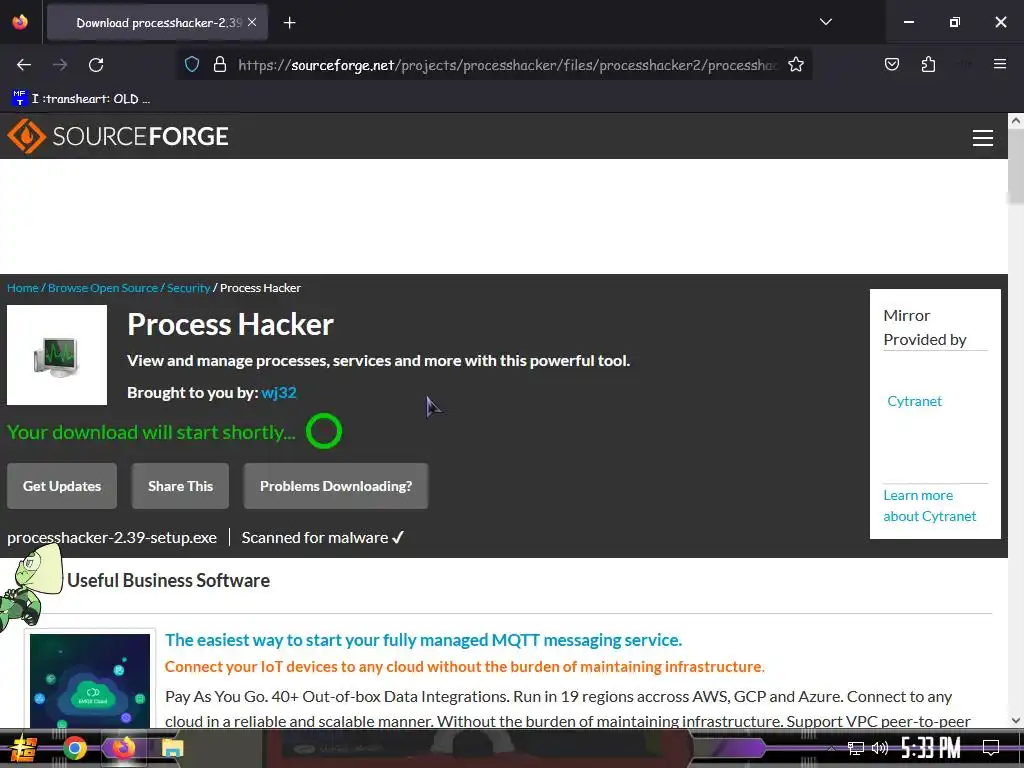Image resolution: width=1024 pixels, height=768 pixels.
Task: Open SourceForge site hamburger menu
Action: [x=982, y=138]
